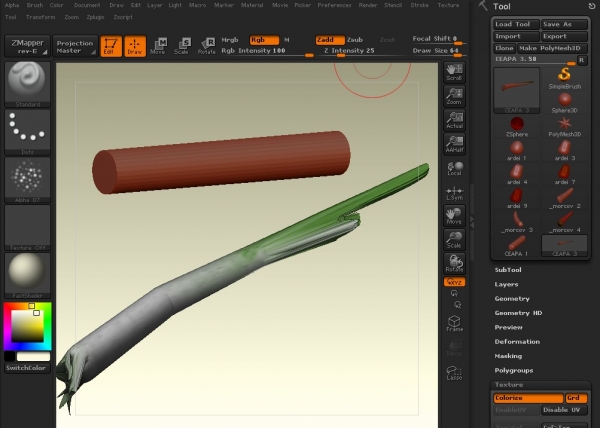This screenshot has width=600, height=428.
Task: Select the _morcov 2 tool
Action: coord(564,199)
